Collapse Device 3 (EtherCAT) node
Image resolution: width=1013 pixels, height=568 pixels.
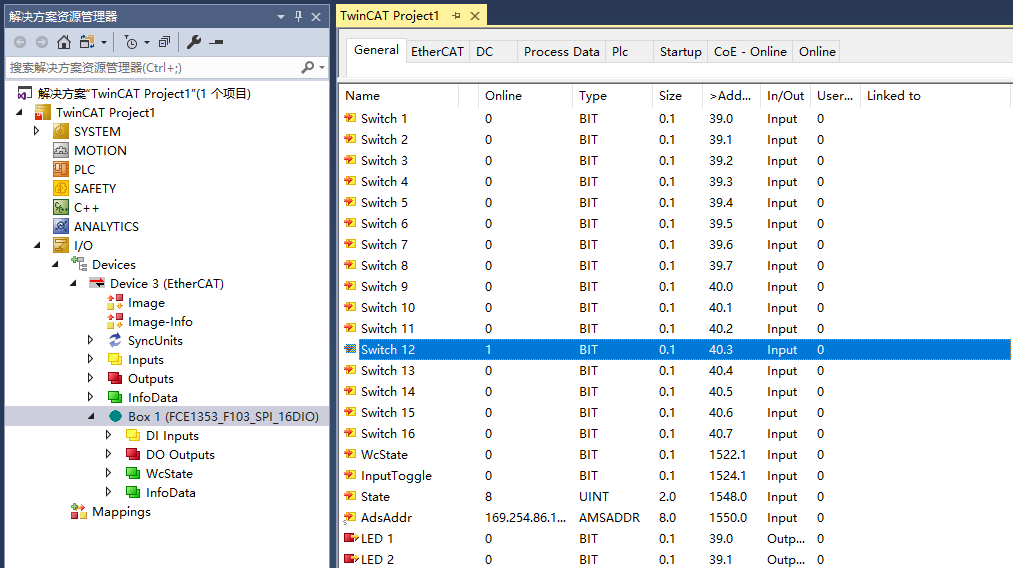tap(73, 283)
